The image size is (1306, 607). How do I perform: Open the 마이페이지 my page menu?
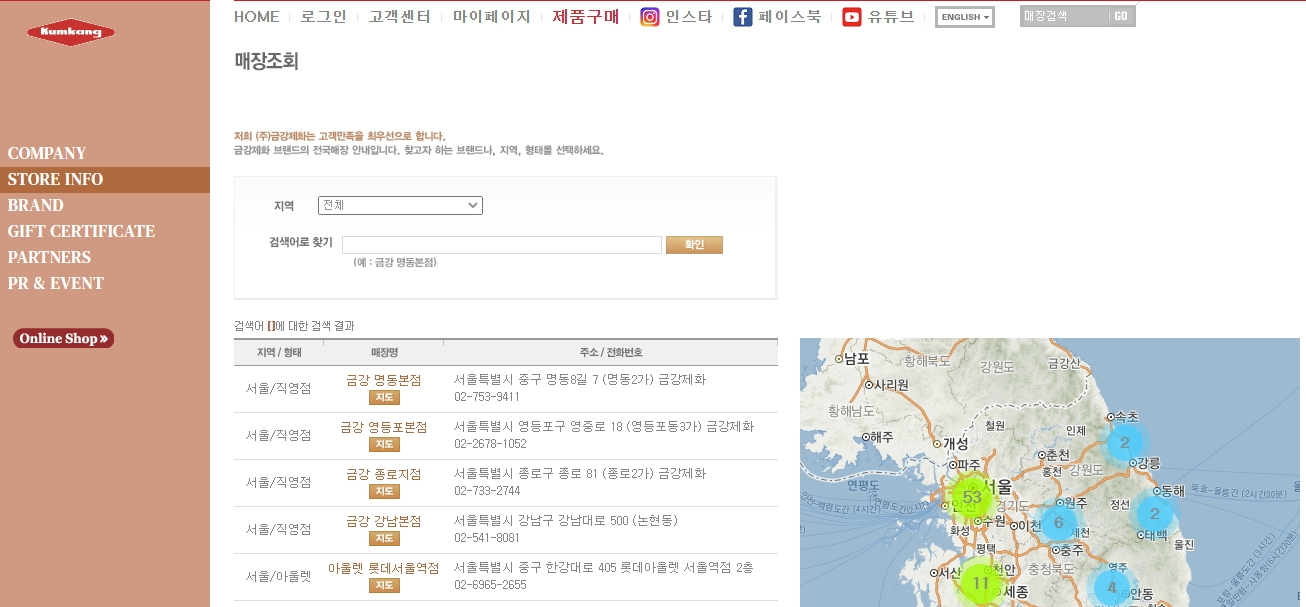[x=491, y=17]
